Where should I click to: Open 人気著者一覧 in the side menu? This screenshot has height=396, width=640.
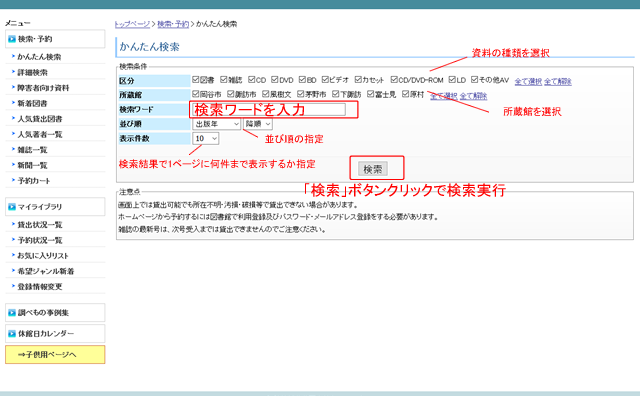pyautogui.click(x=40, y=134)
